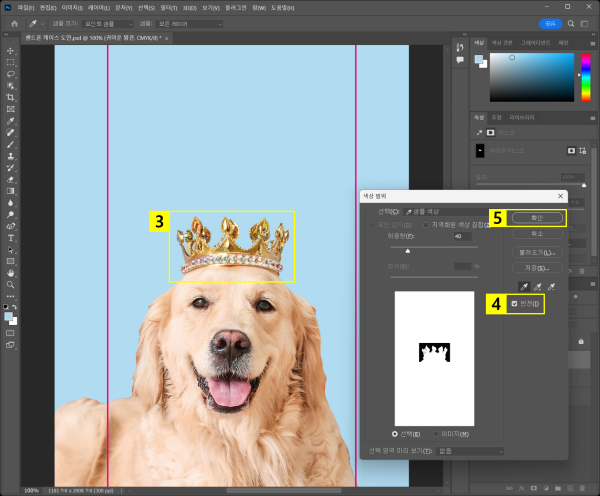This screenshot has width=600, height=496.
Task: Click the Add to Sample eyedropper icon
Action: 536,286
